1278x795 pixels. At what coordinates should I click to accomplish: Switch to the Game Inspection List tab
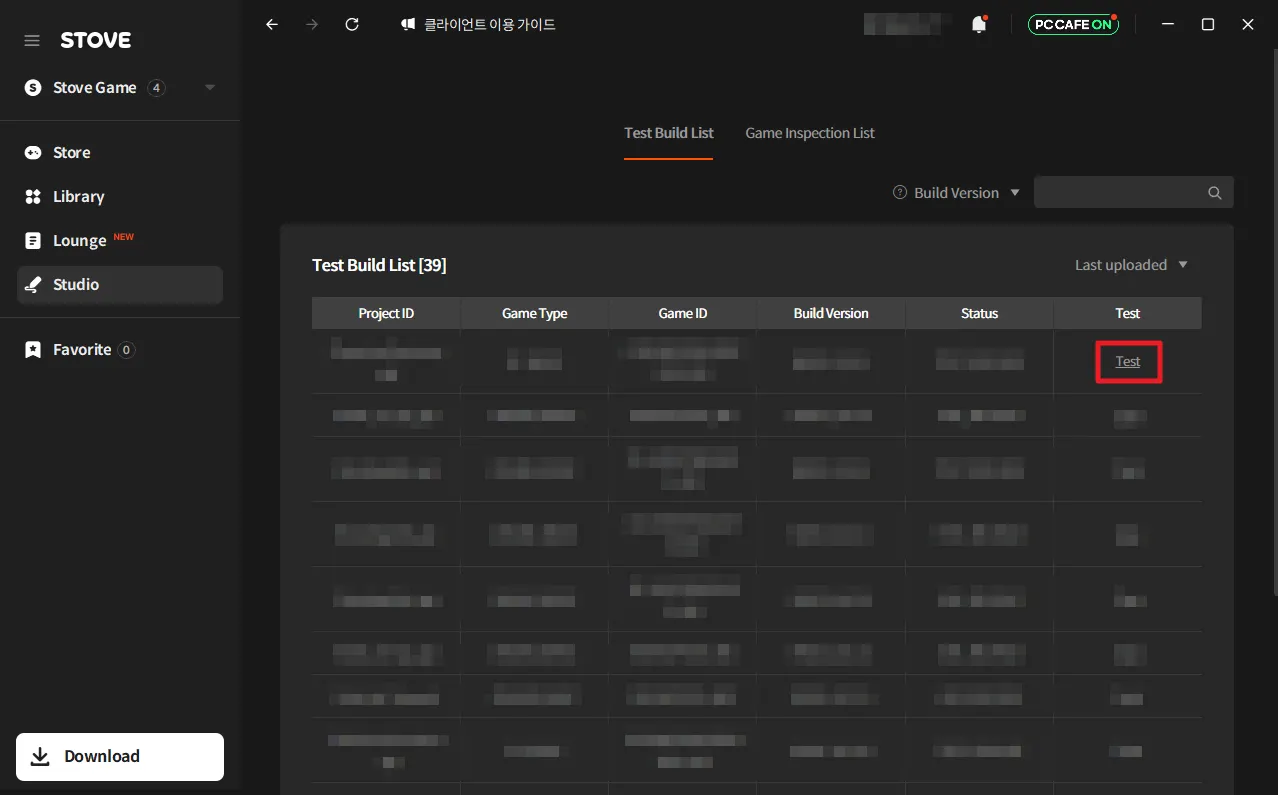(x=810, y=133)
